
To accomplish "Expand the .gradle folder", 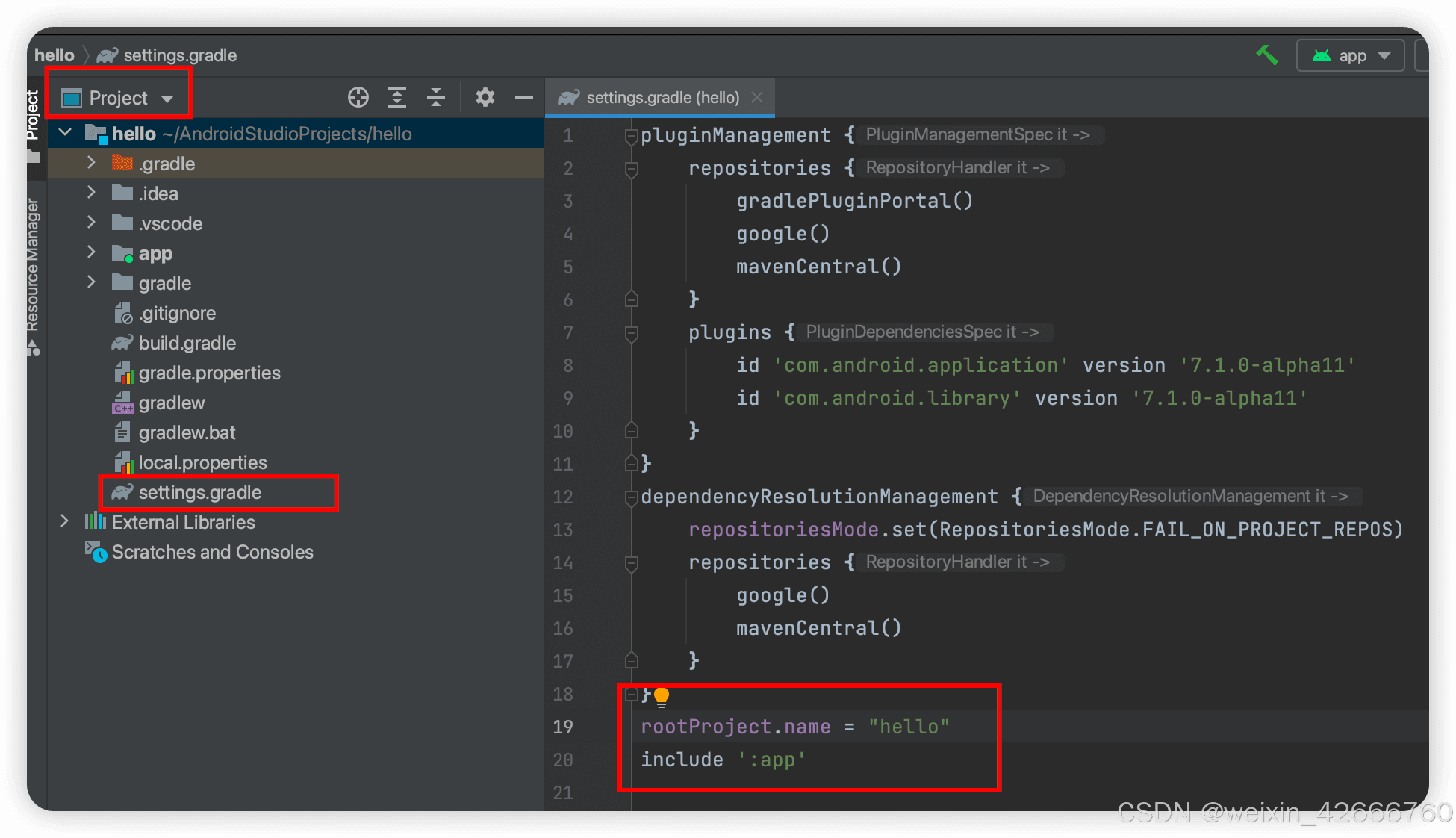I will 91,163.
